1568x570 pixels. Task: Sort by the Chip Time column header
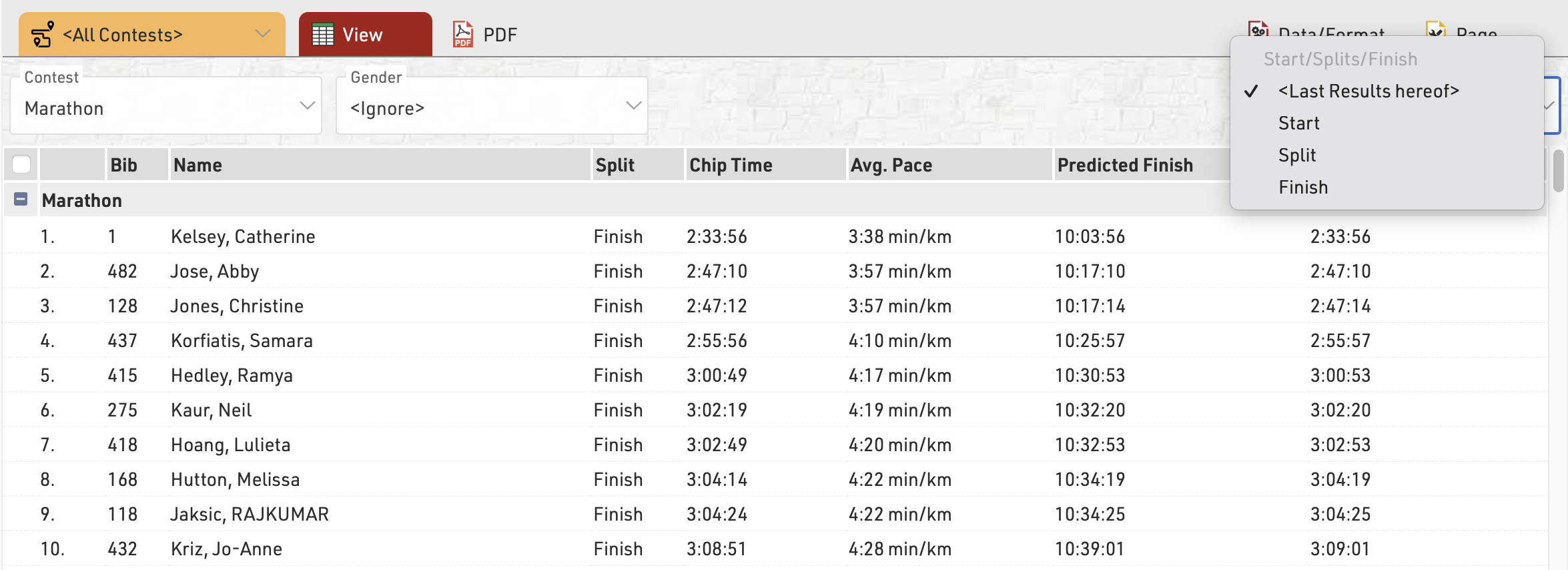[x=731, y=165]
